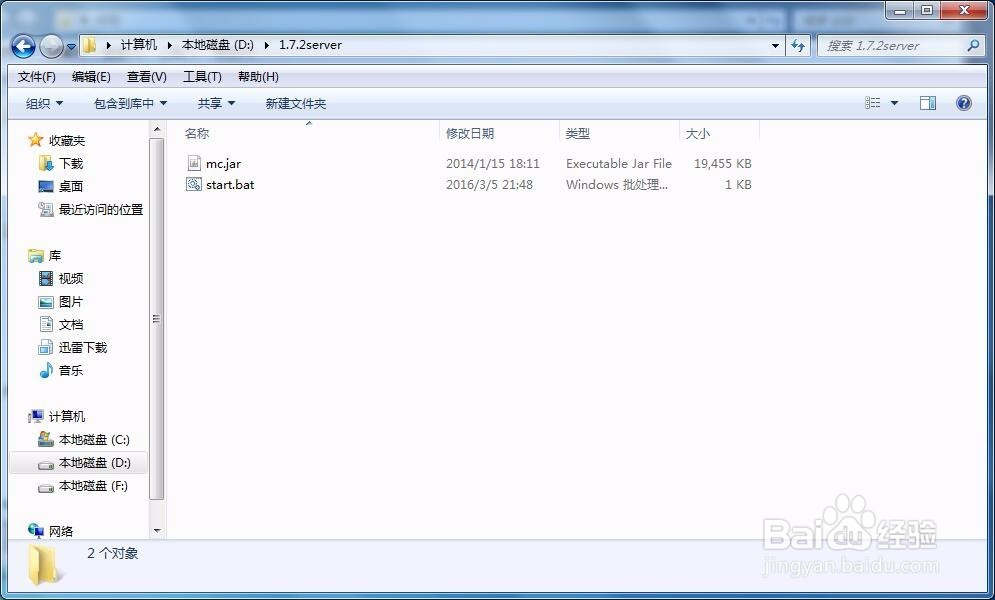Refresh the folder using address bar button
This screenshot has height=600, width=995.
pyautogui.click(x=798, y=46)
